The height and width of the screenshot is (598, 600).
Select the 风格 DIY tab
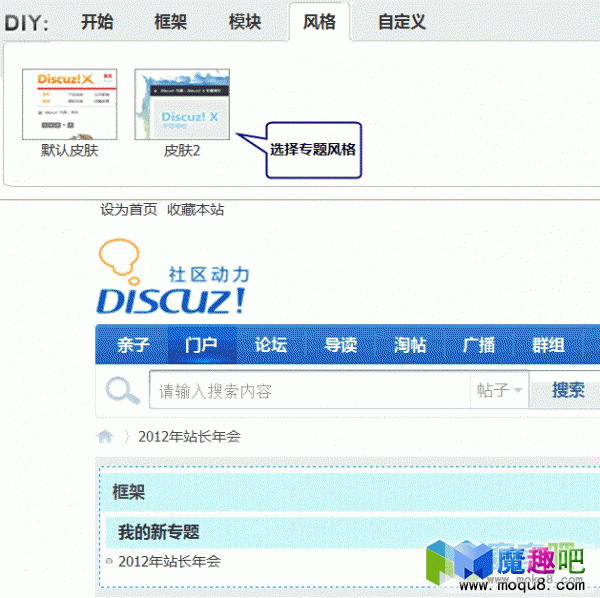tap(320, 22)
